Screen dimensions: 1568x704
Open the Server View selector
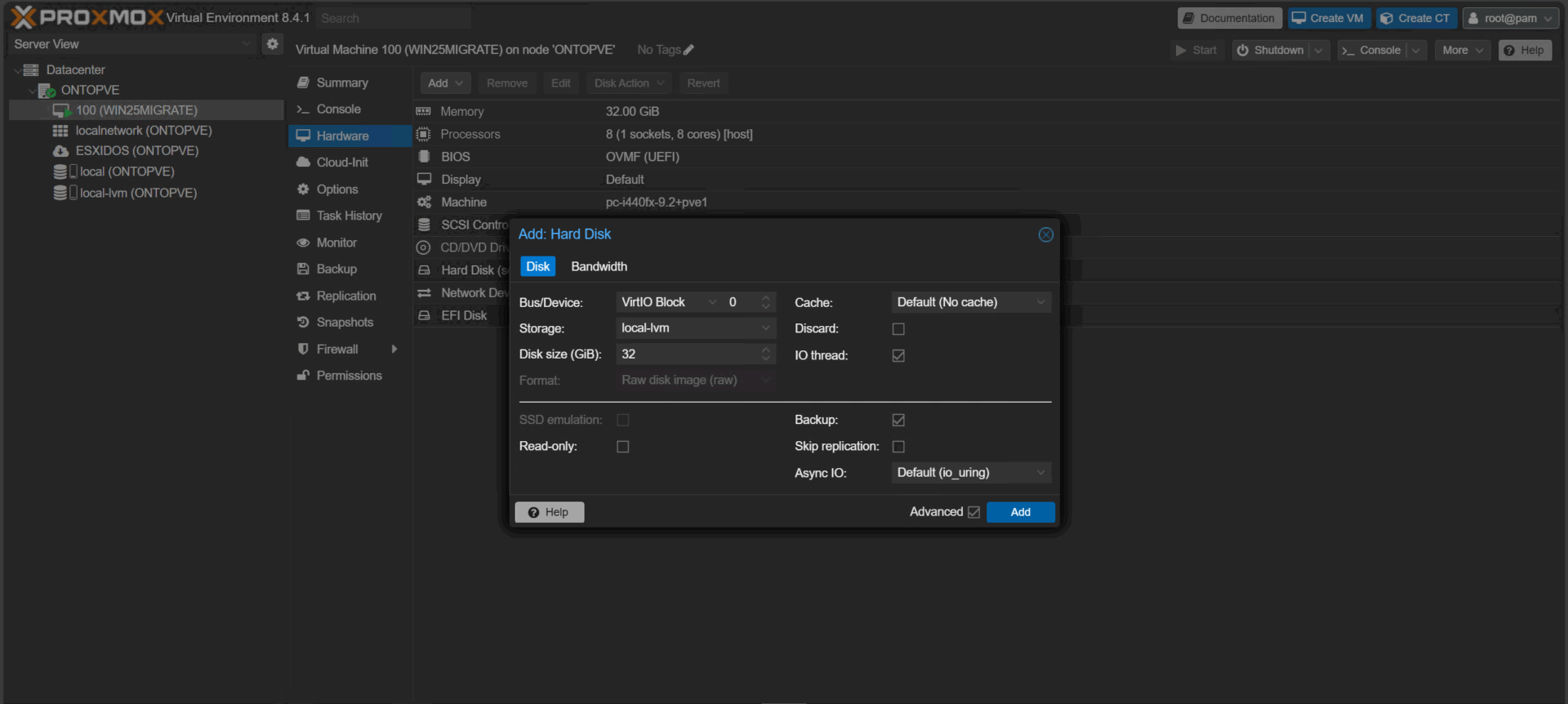[131, 44]
